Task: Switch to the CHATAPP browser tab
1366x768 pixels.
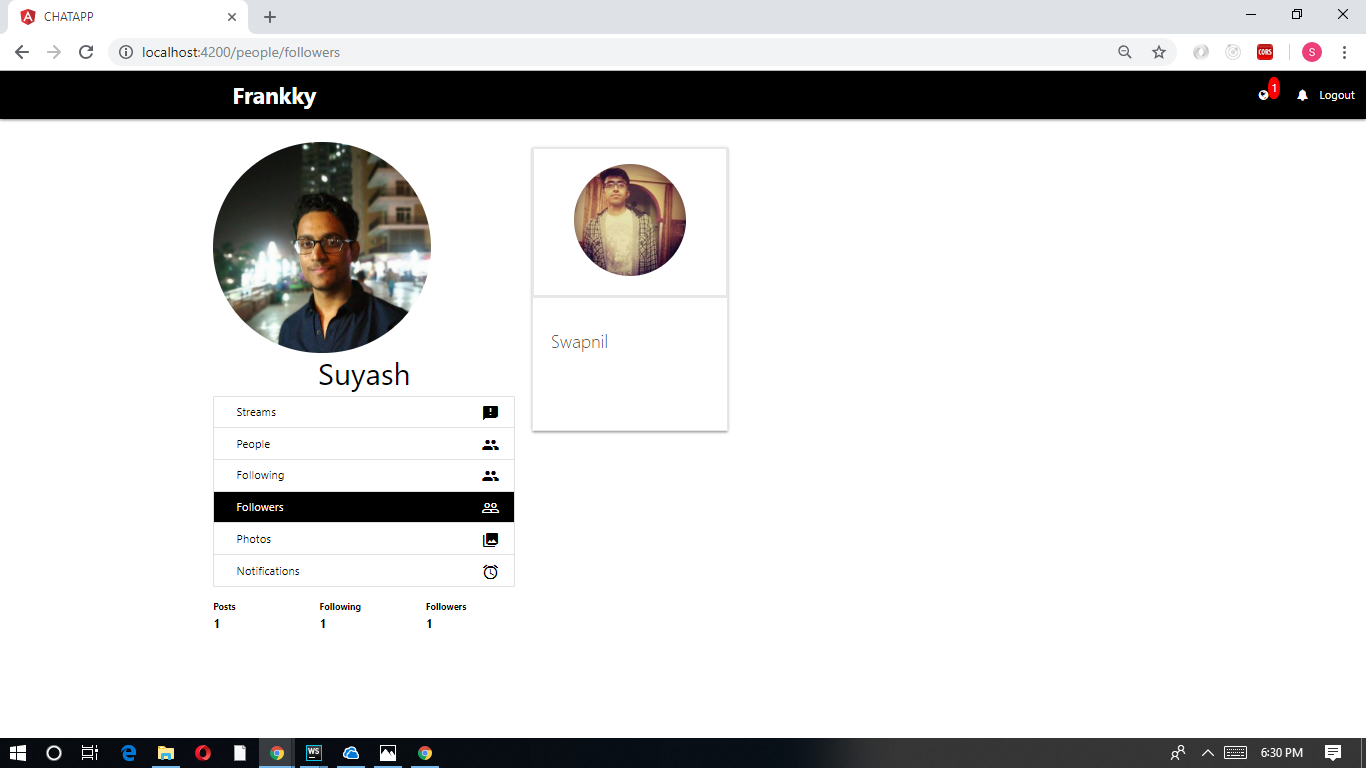Action: [120, 16]
